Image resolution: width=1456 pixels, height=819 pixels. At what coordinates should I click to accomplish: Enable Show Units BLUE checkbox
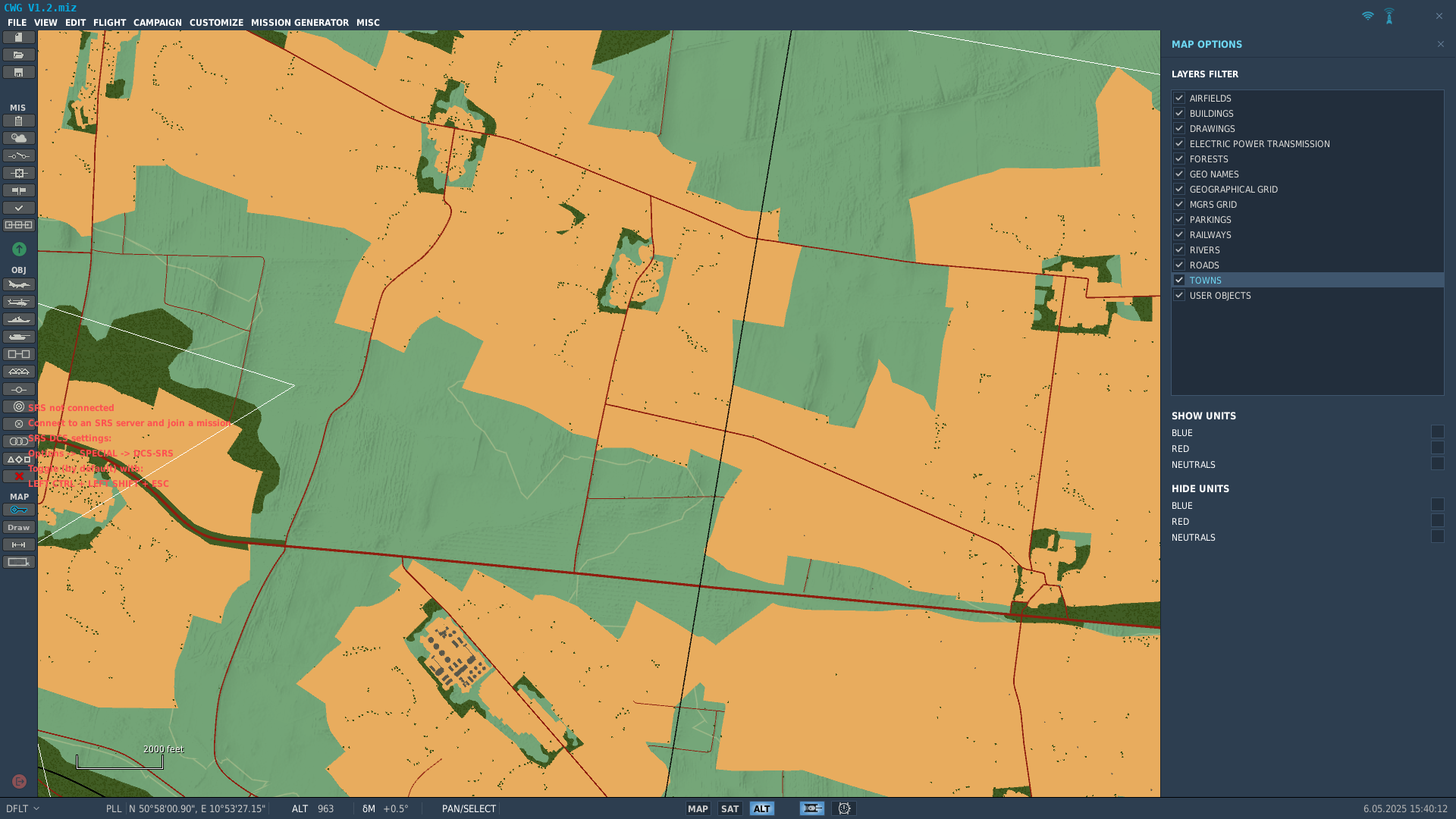click(1438, 431)
